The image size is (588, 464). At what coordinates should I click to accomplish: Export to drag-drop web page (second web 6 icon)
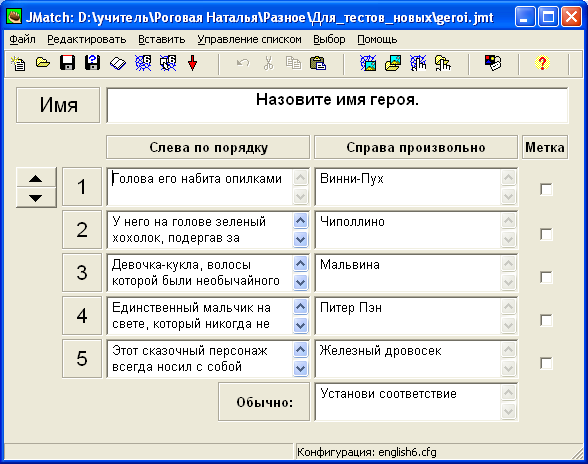click(168, 63)
